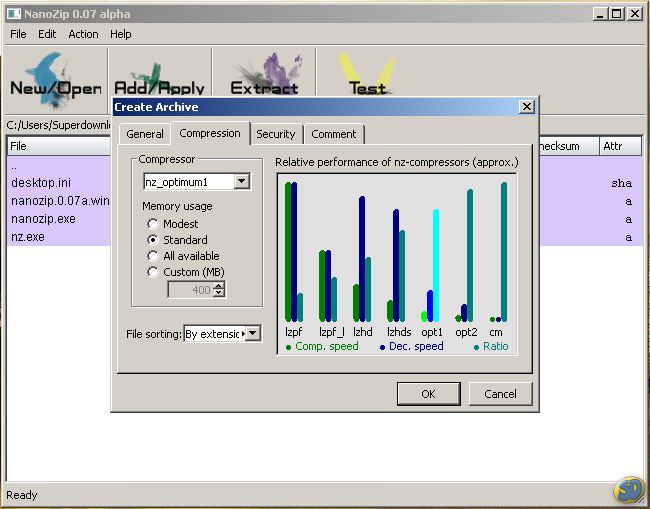This screenshot has height=509, width=650.
Task: Click the Ratio legend entry
Action: [x=492, y=347]
